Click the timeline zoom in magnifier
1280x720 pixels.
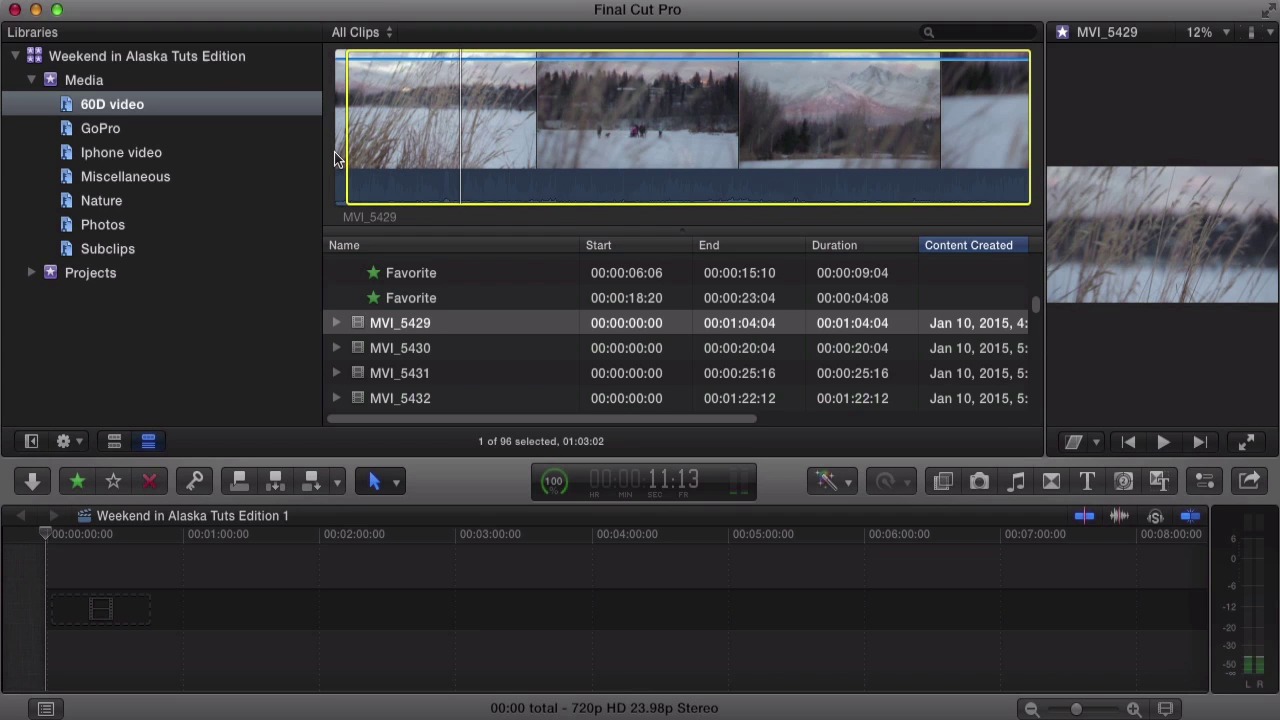(1134, 709)
